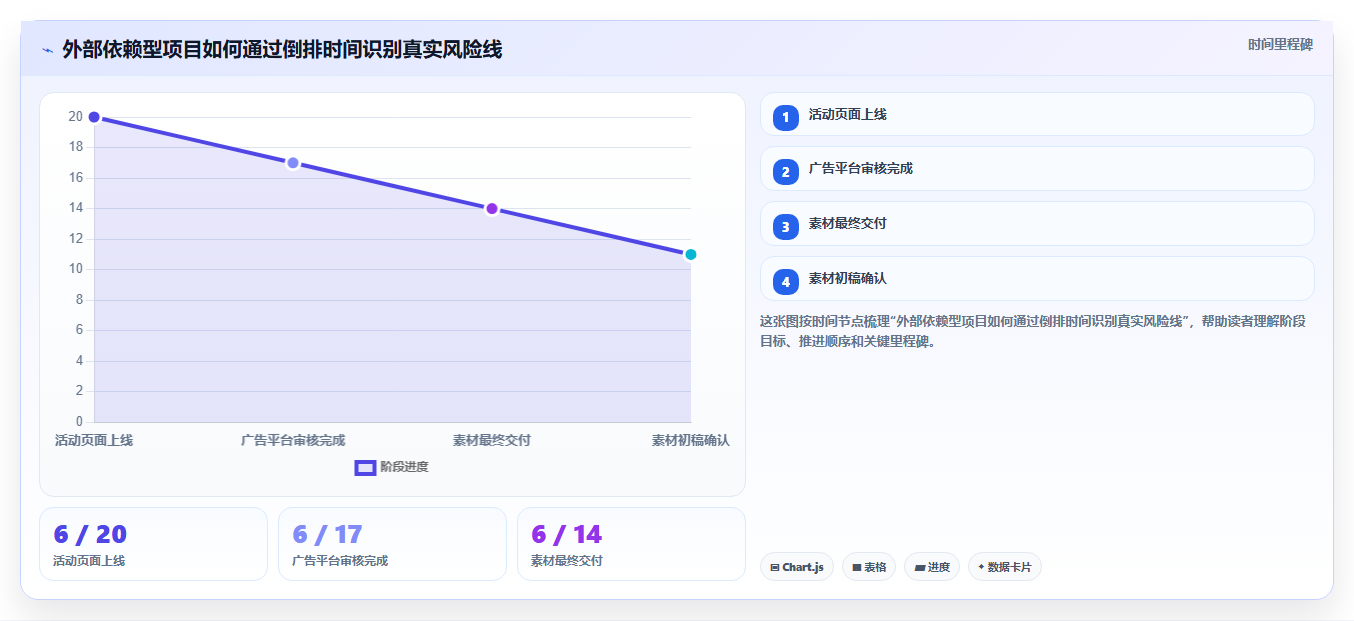Click the 数据卡片 tag

(1005, 567)
